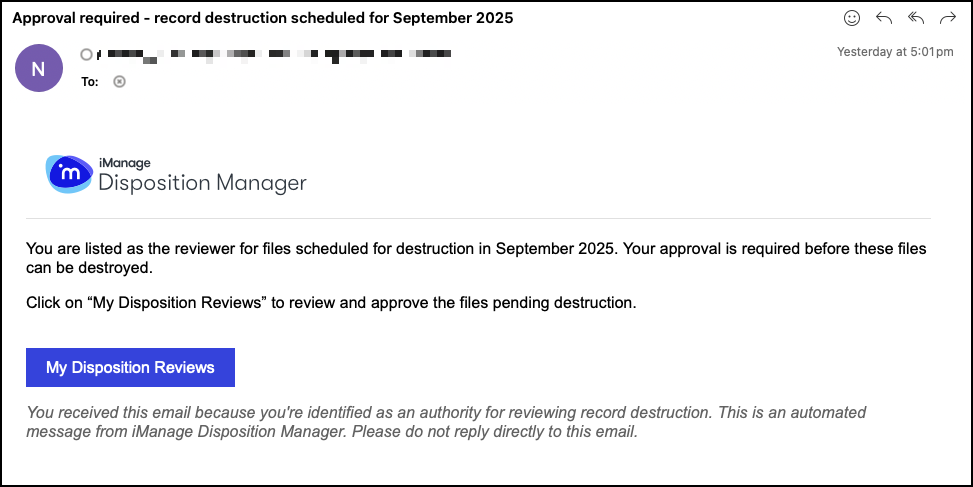Image resolution: width=973 pixels, height=487 pixels.
Task: Forward this email with the arrow icon
Action: (x=946, y=18)
